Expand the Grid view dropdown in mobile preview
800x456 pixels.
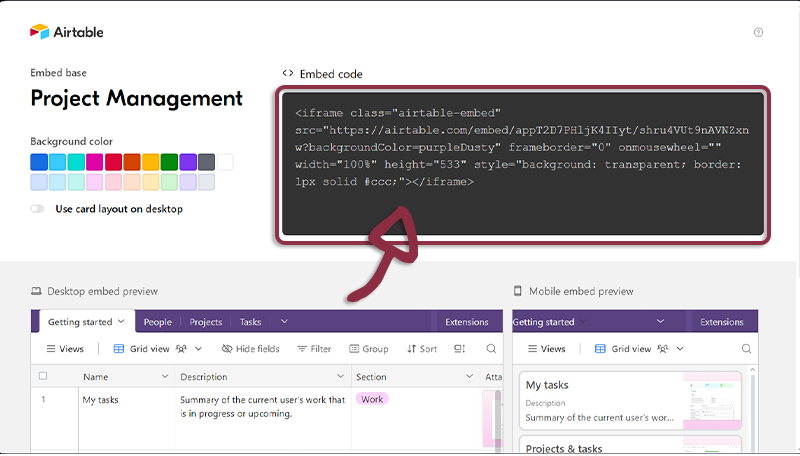click(x=680, y=349)
